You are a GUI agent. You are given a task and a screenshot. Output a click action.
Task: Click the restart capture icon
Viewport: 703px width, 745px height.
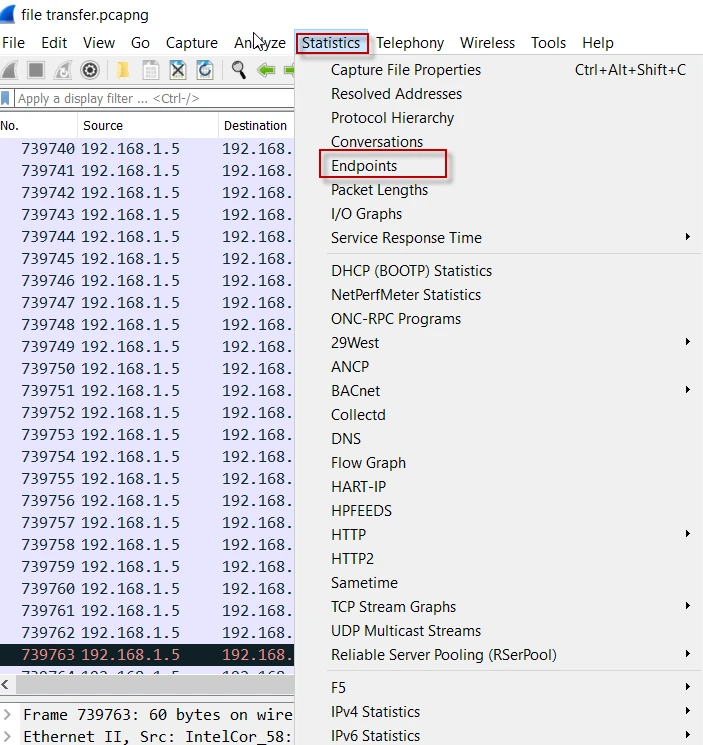[62, 70]
